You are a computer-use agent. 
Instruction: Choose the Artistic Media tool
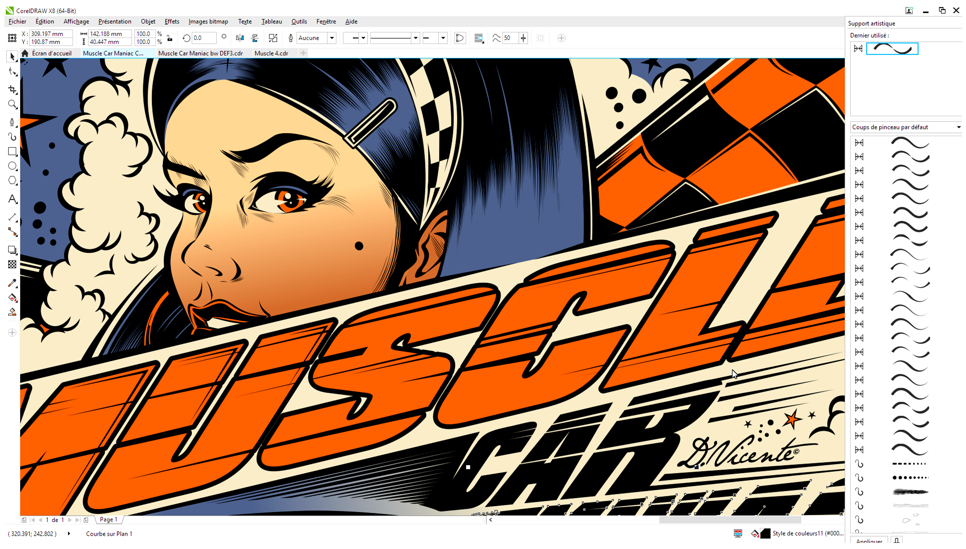[x=12, y=136]
